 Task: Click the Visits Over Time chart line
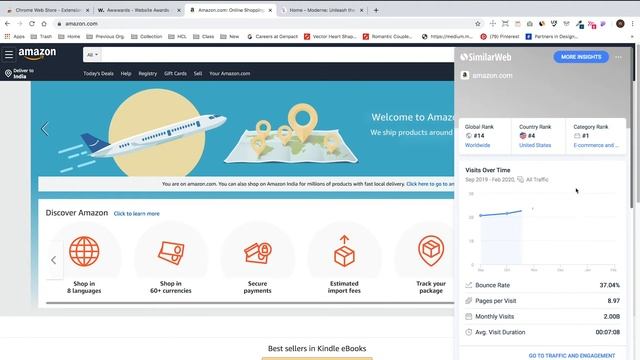click(501, 213)
